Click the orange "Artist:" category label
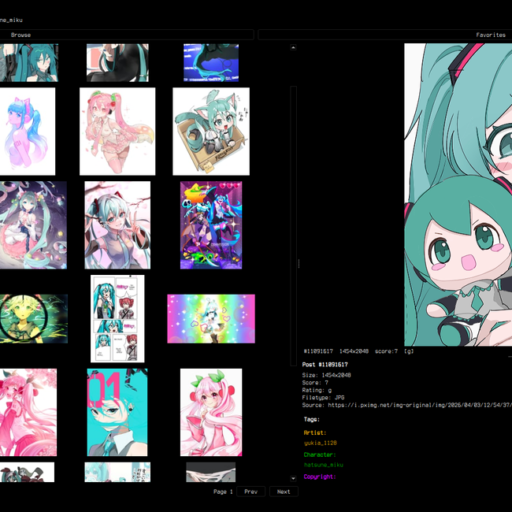The image size is (512, 512). coord(315,433)
